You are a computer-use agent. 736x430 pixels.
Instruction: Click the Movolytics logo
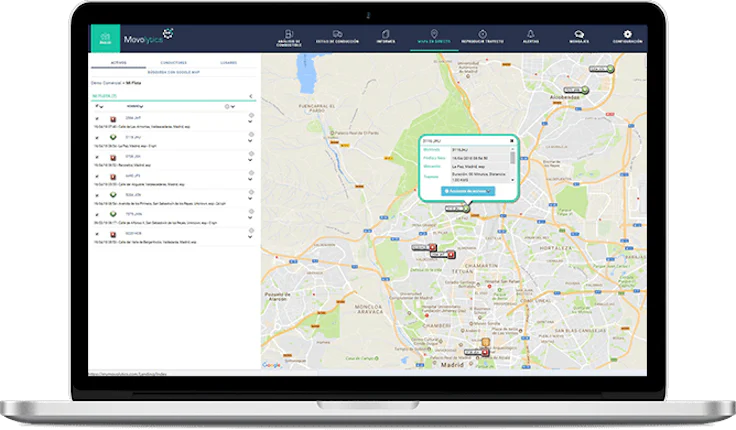point(148,37)
